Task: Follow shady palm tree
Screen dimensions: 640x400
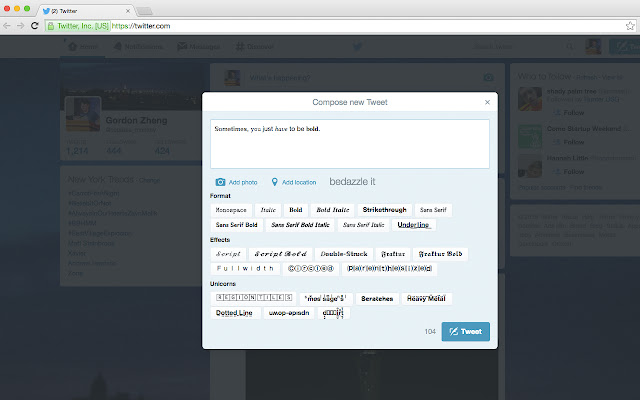Action: (x=569, y=112)
